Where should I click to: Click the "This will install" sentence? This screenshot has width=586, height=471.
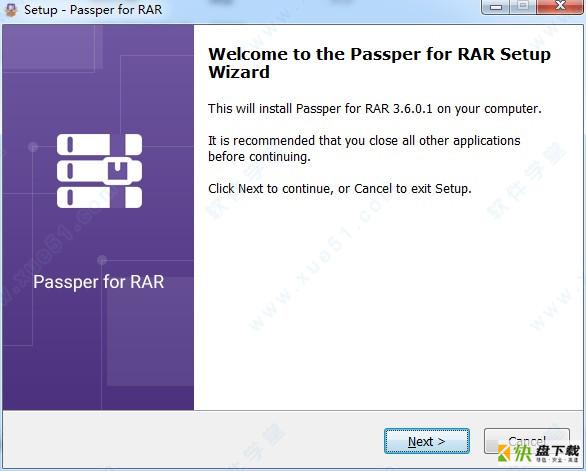tap(375, 109)
